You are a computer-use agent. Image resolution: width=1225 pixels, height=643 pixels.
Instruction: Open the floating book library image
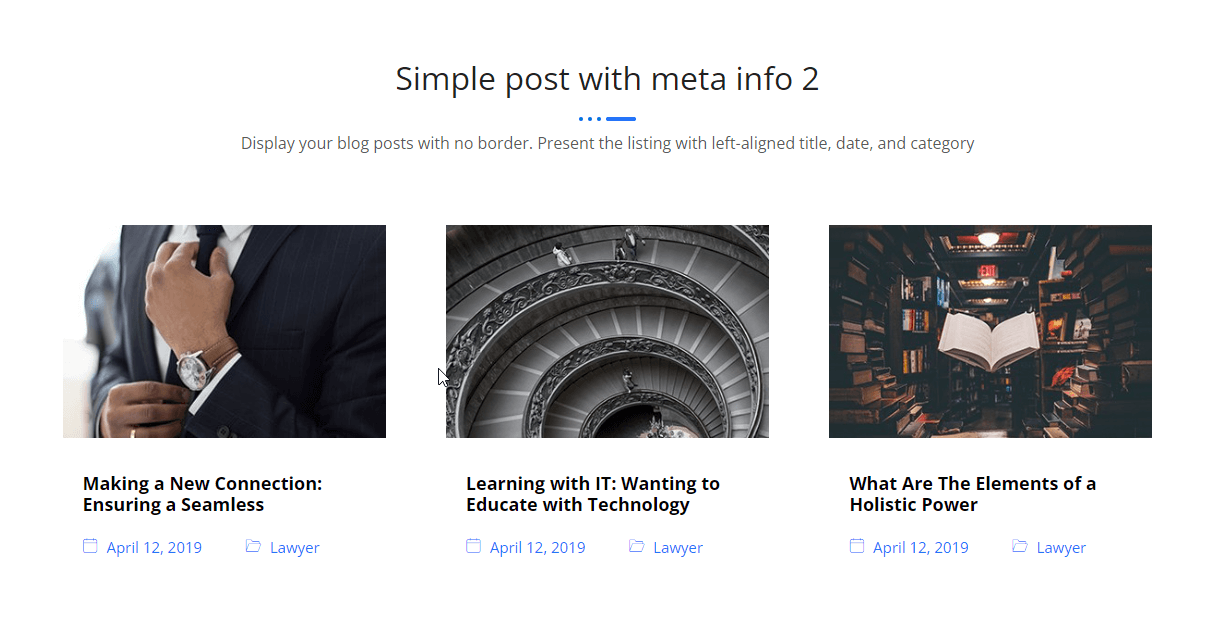[x=990, y=331]
